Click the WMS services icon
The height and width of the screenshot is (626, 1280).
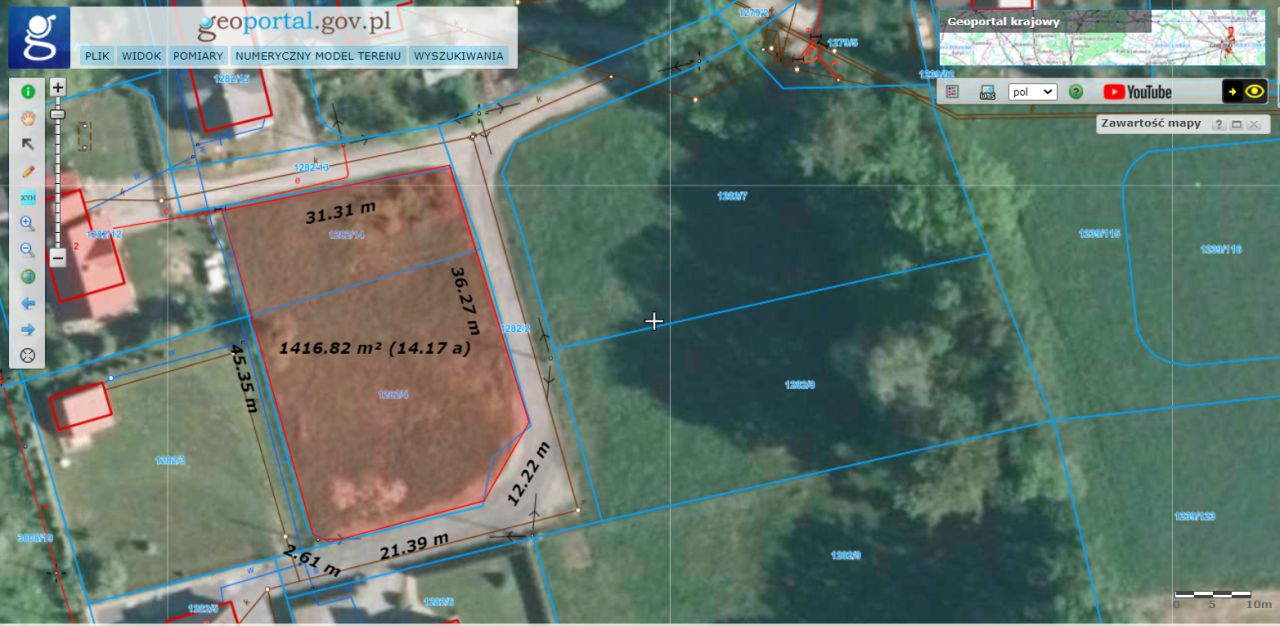pyautogui.click(x=987, y=91)
